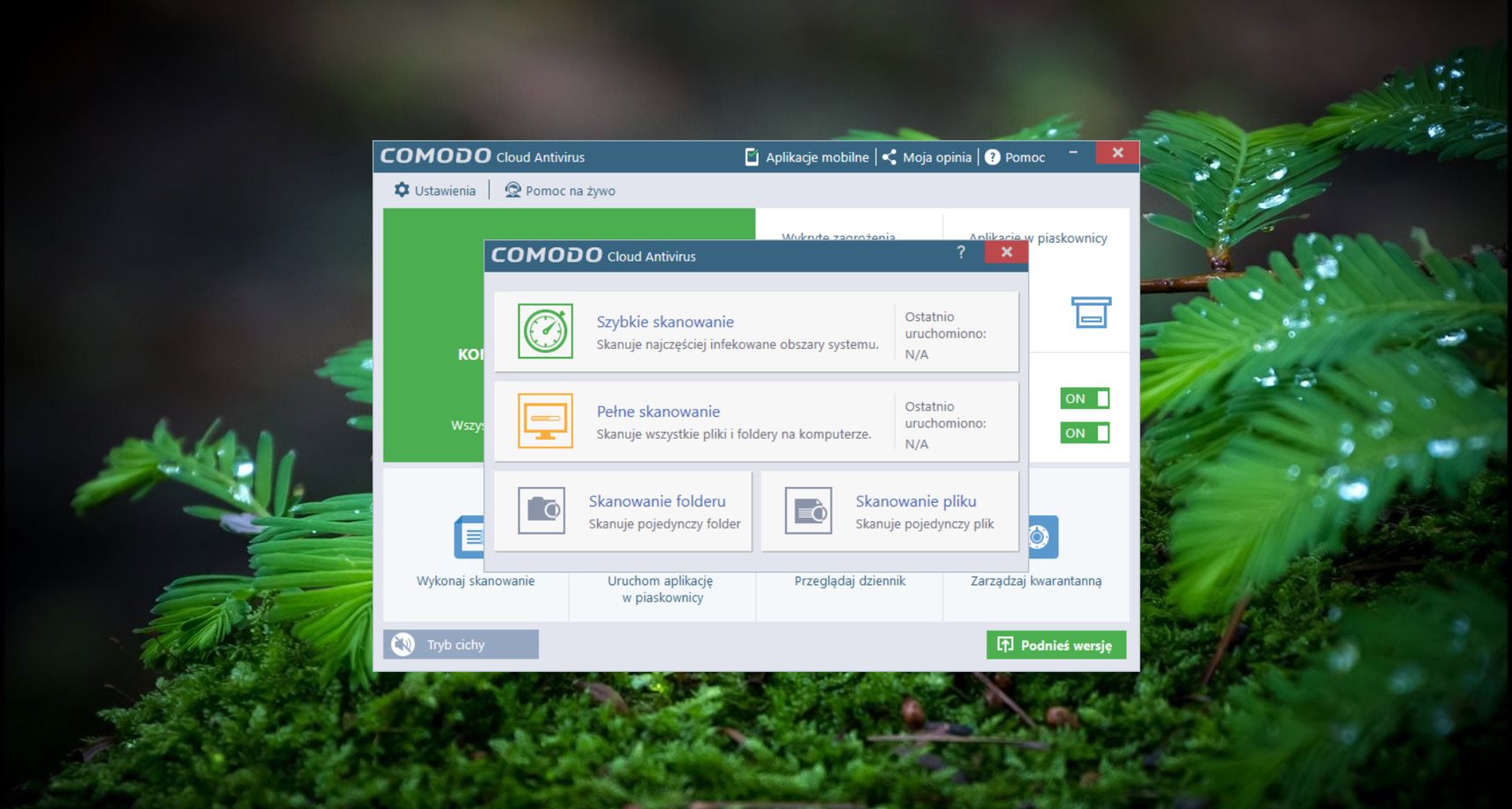Click "Skanuje pojedynczy plik" description
The image size is (1512, 809).
(925, 523)
